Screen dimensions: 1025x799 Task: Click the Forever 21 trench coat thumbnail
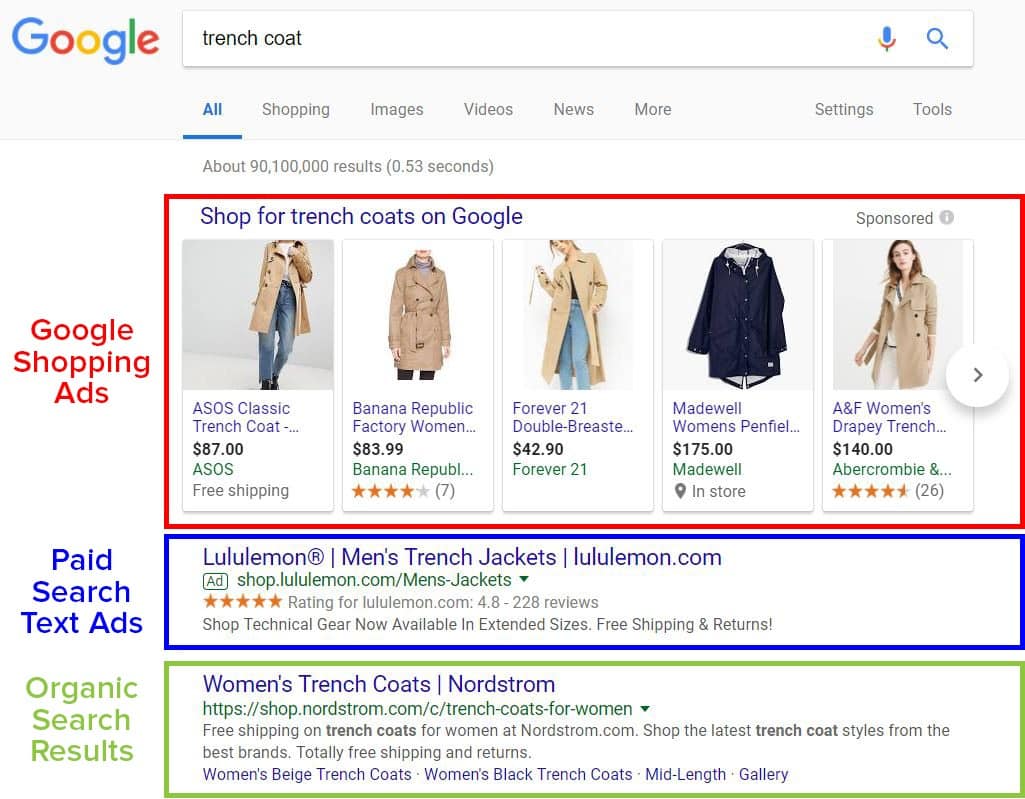coord(577,313)
